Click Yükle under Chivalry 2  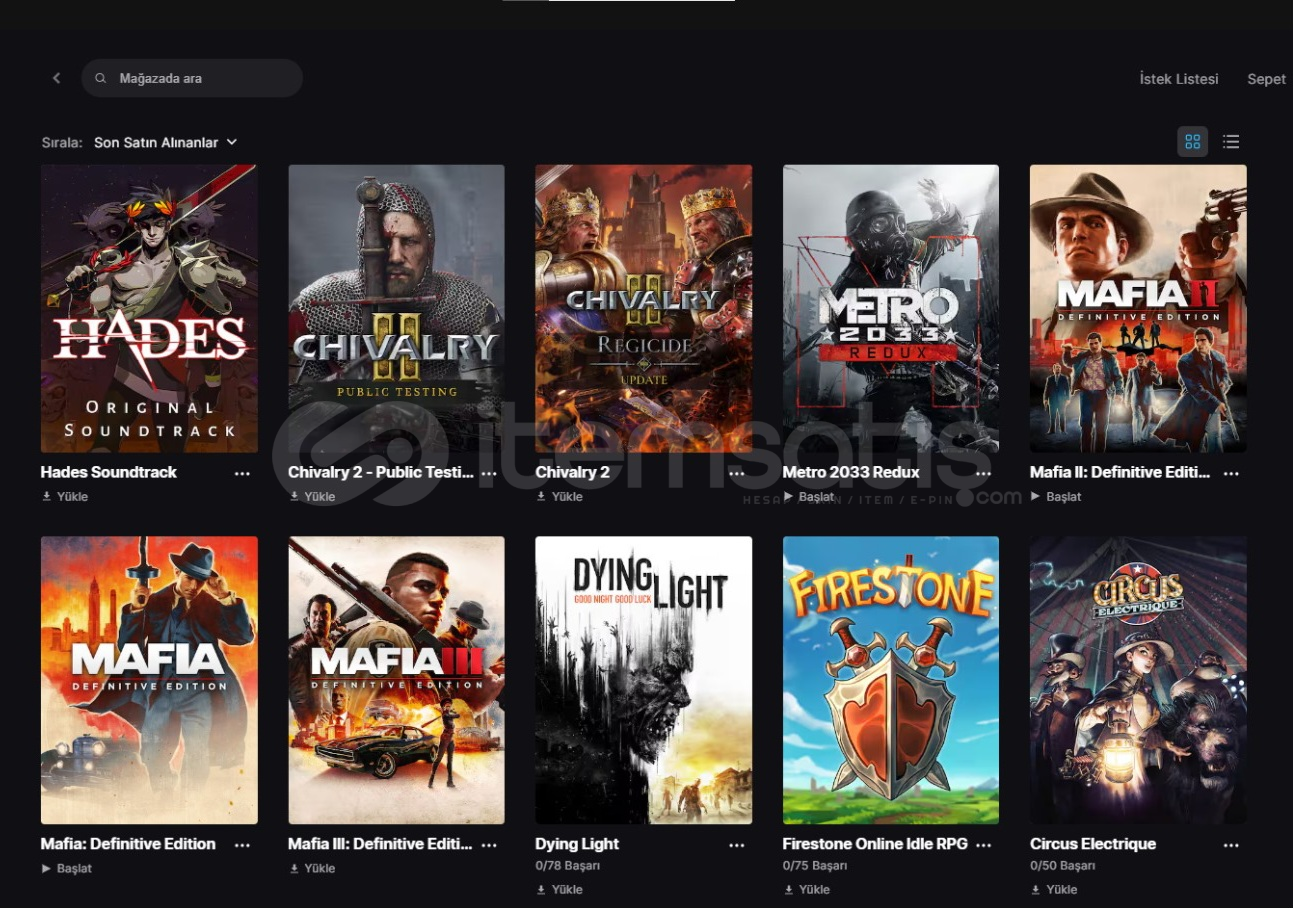[559, 497]
